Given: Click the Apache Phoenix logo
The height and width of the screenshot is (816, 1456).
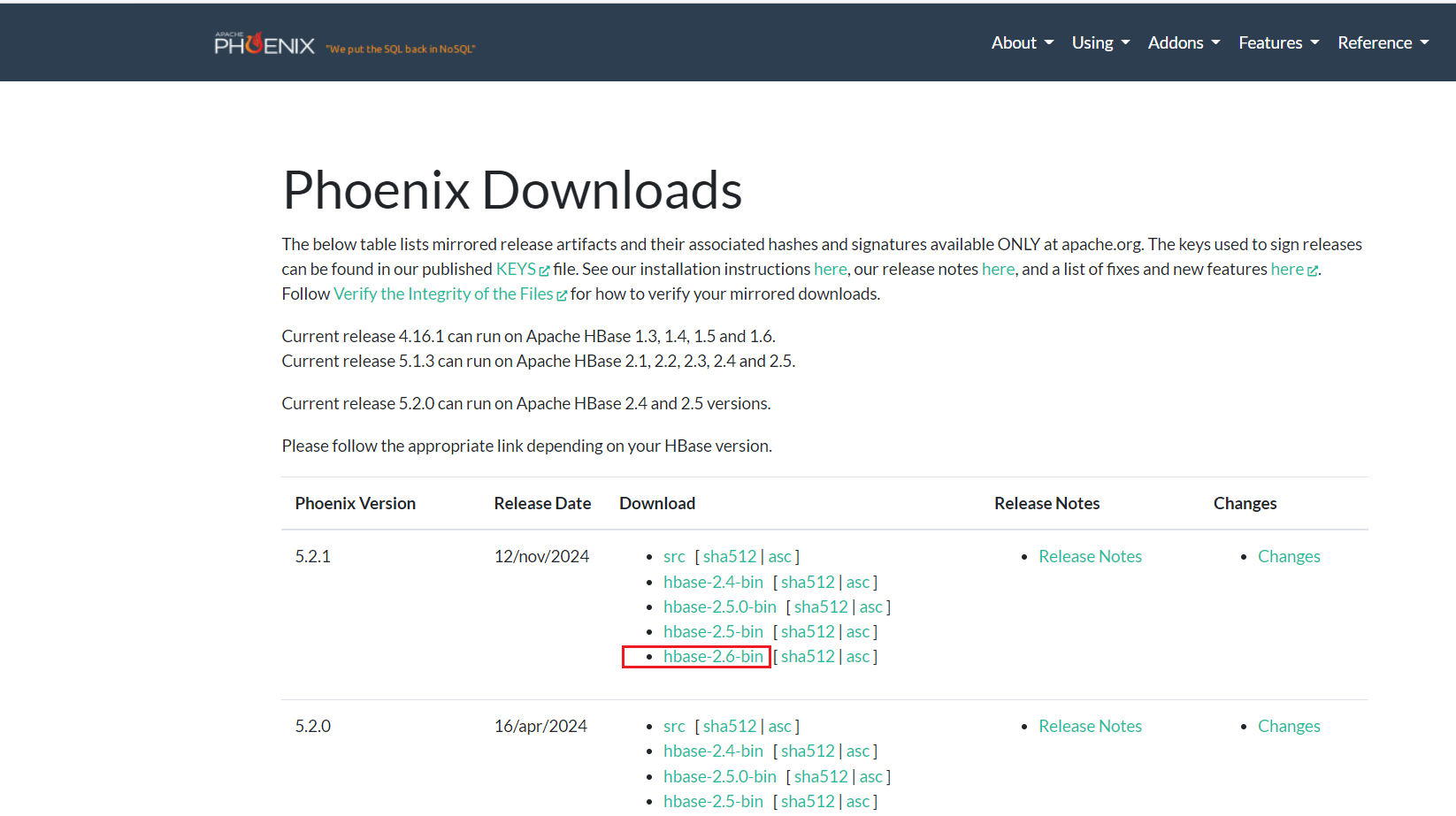Looking at the screenshot, I should tap(264, 43).
